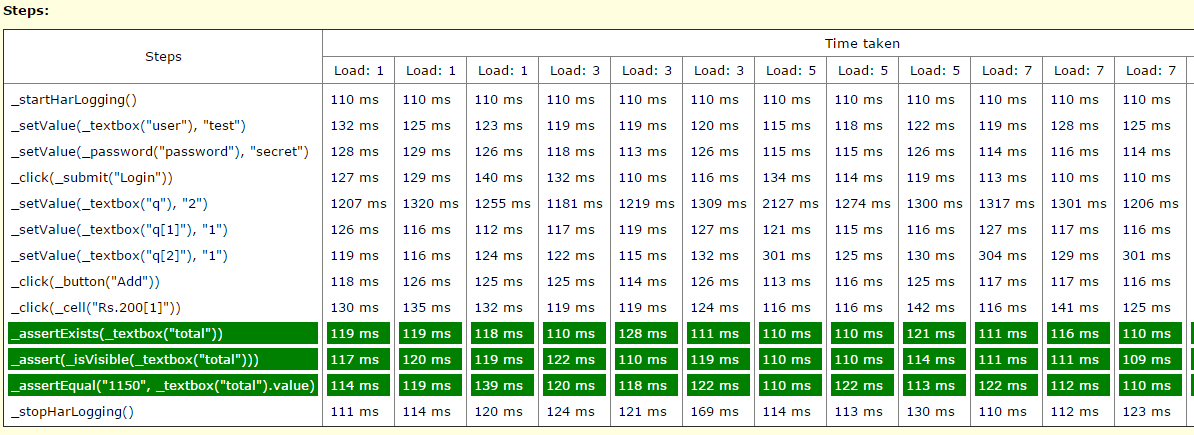
Task: Select the 2127 ms time cell
Action: [790, 204]
